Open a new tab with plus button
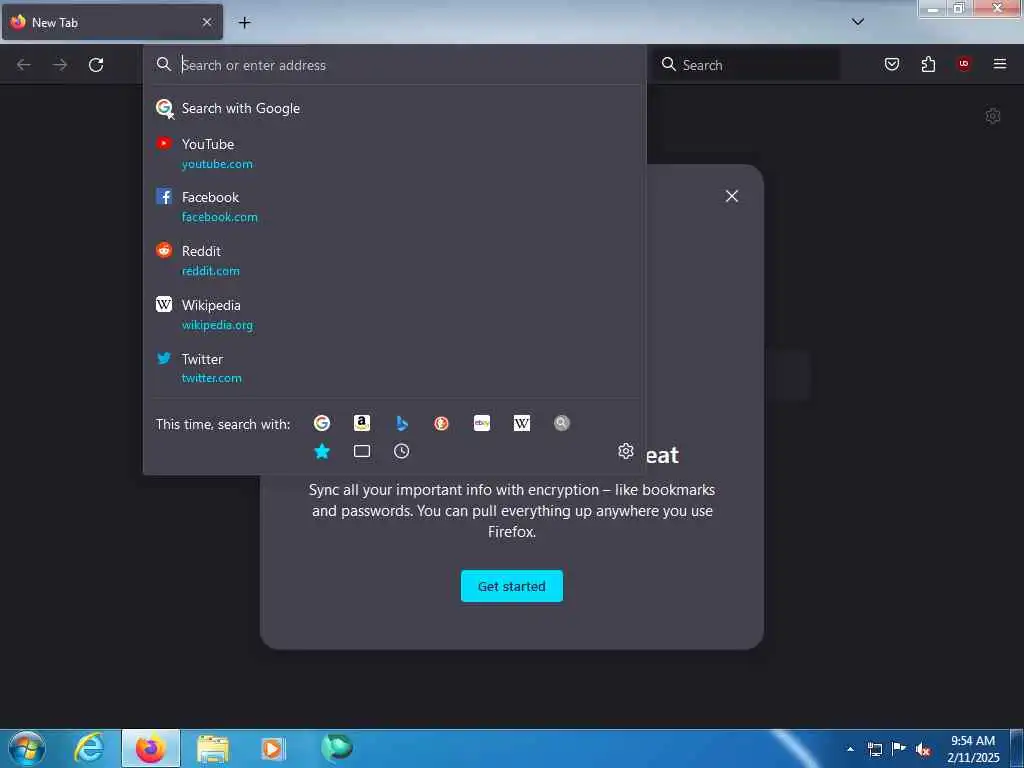The height and width of the screenshot is (768, 1024). pos(244,23)
